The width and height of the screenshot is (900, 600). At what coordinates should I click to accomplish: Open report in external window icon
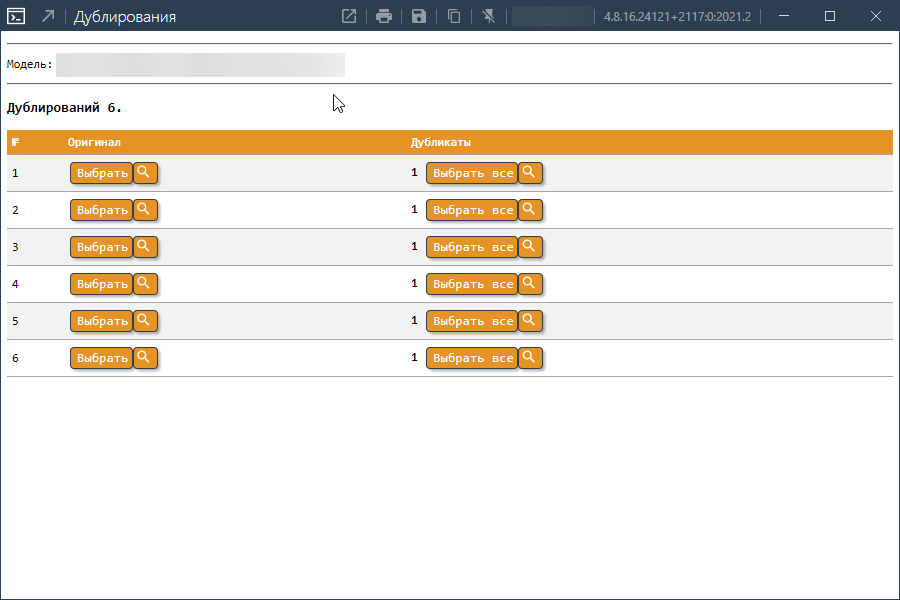pyautogui.click(x=349, y=16)
